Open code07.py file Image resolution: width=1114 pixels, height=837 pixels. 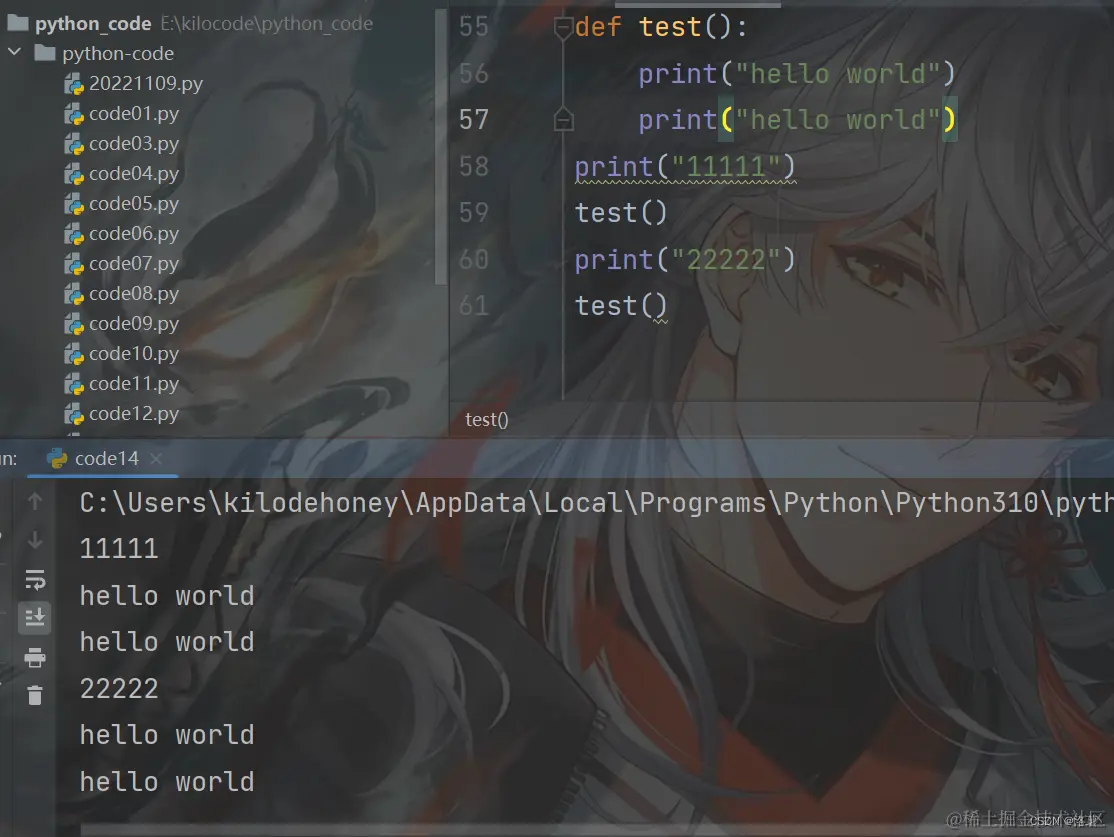tap(134, 264)
